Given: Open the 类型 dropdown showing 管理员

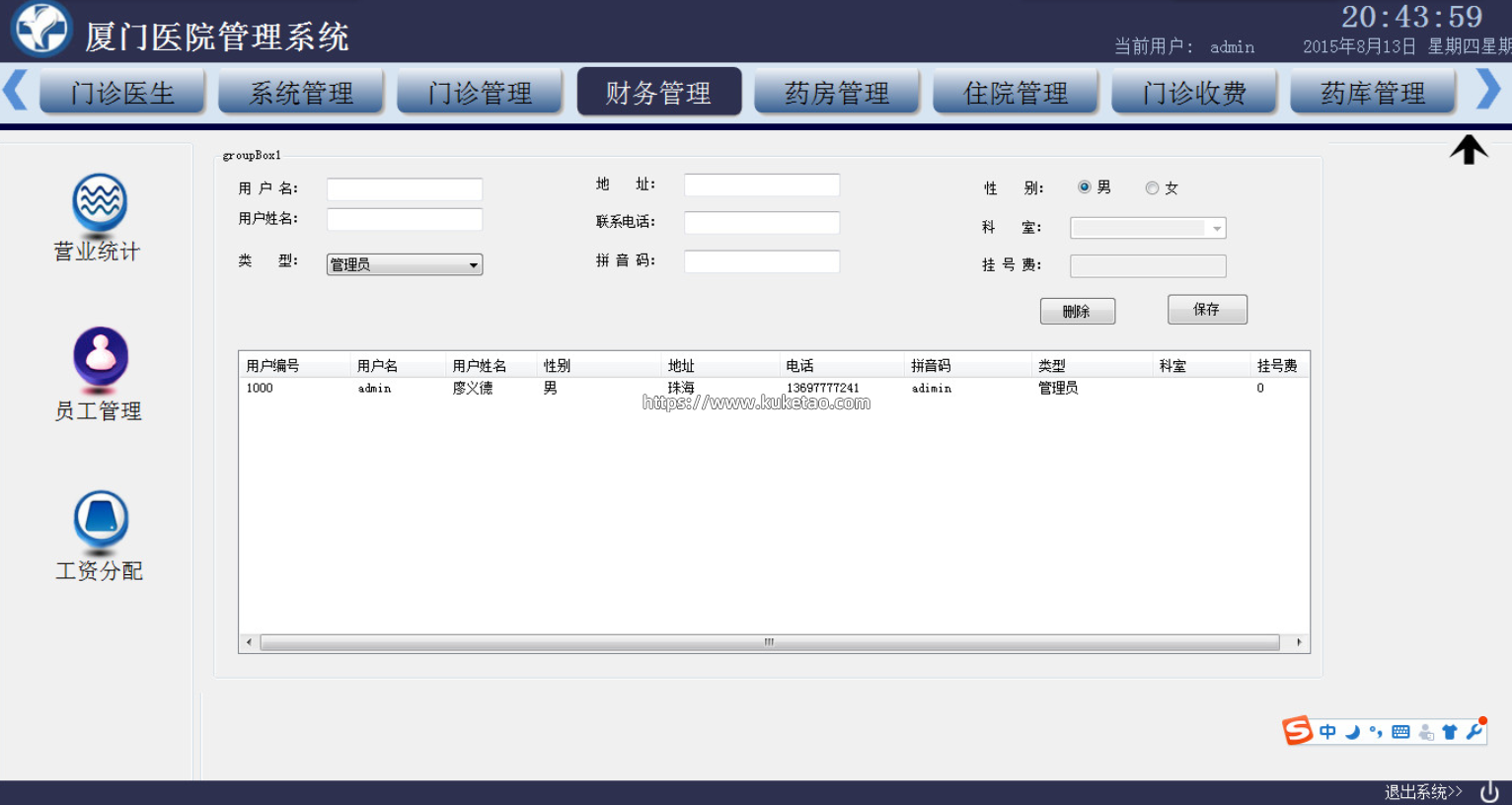Looking at the screenshot, I should pos(405,264).
